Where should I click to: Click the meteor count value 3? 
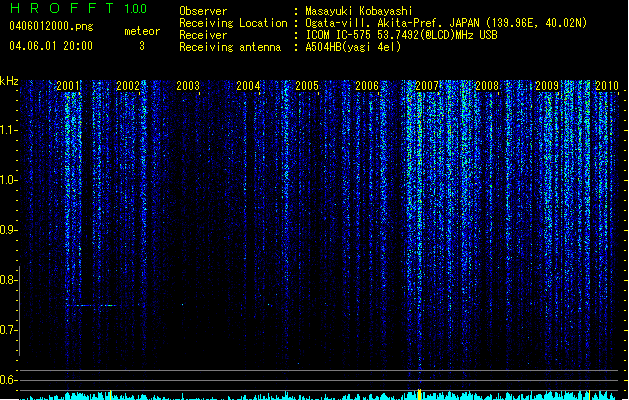coord(142,46)
